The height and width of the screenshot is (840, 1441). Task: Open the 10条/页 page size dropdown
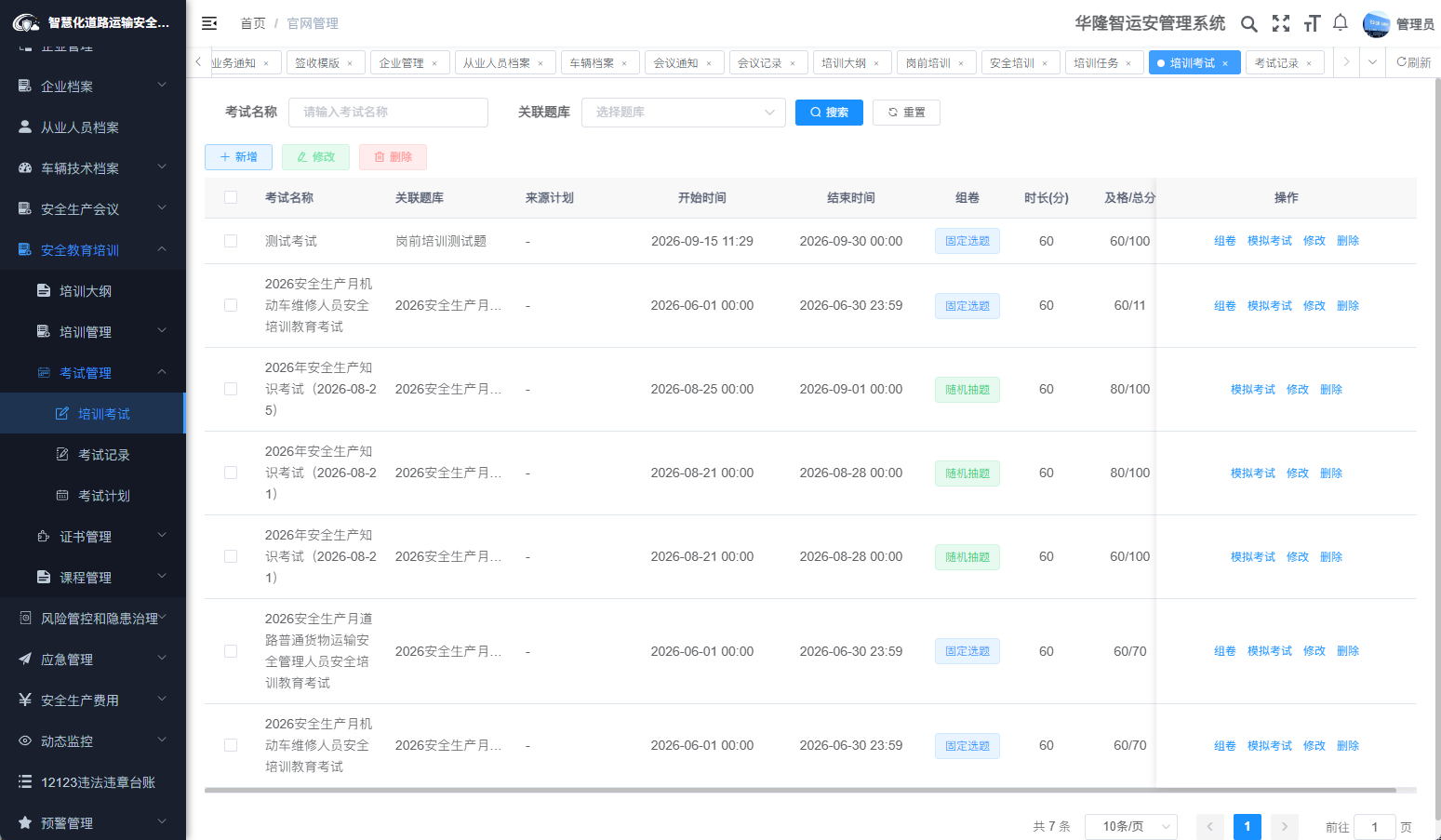tap(1131, 826)
